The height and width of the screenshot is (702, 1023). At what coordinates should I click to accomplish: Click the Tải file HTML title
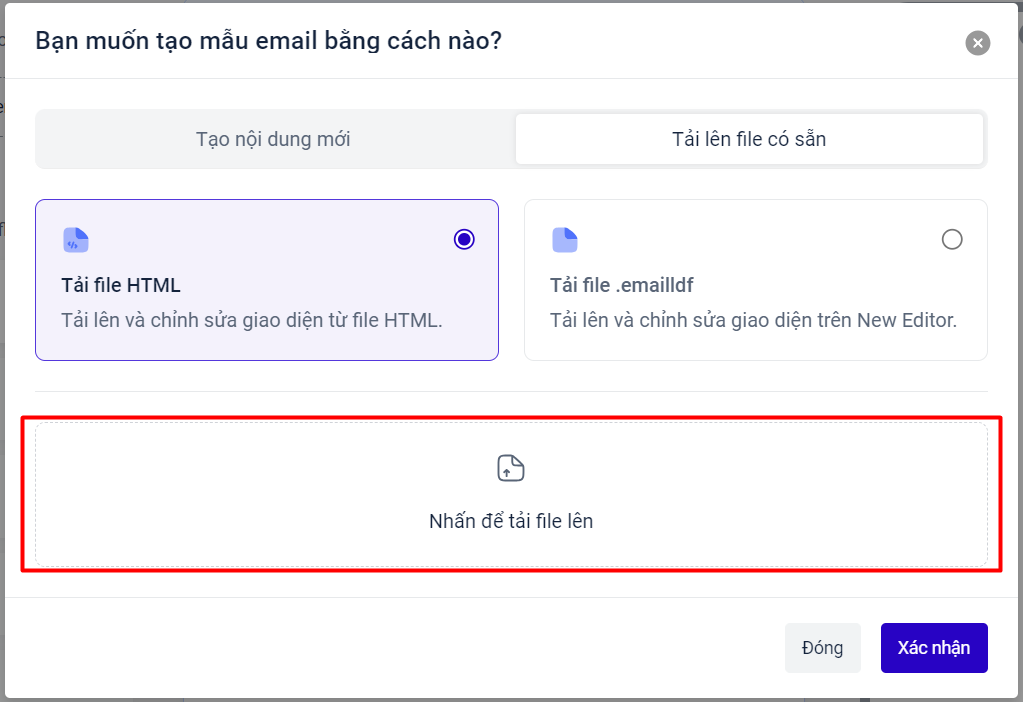121,285
